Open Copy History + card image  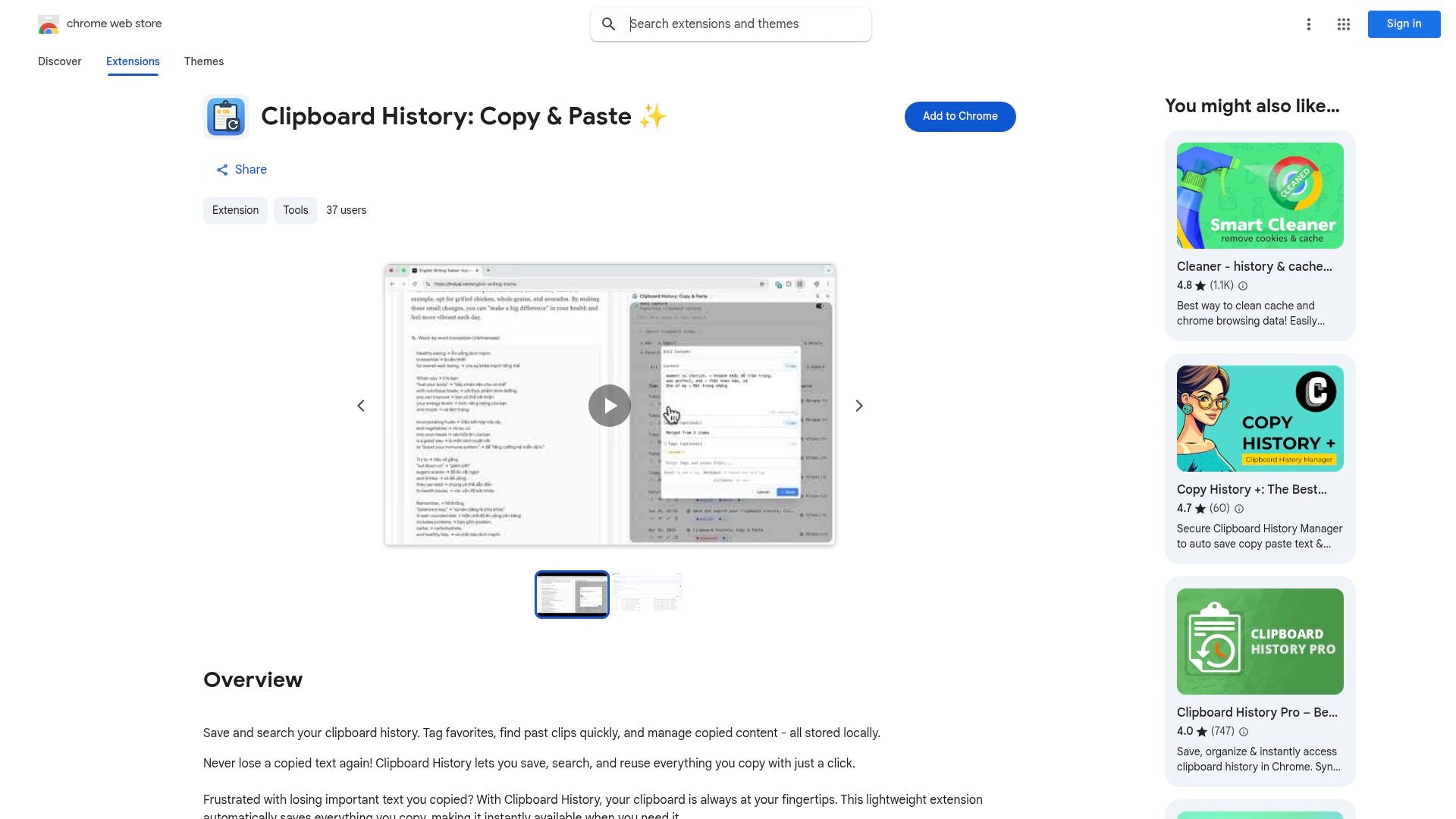(1260, 419)
